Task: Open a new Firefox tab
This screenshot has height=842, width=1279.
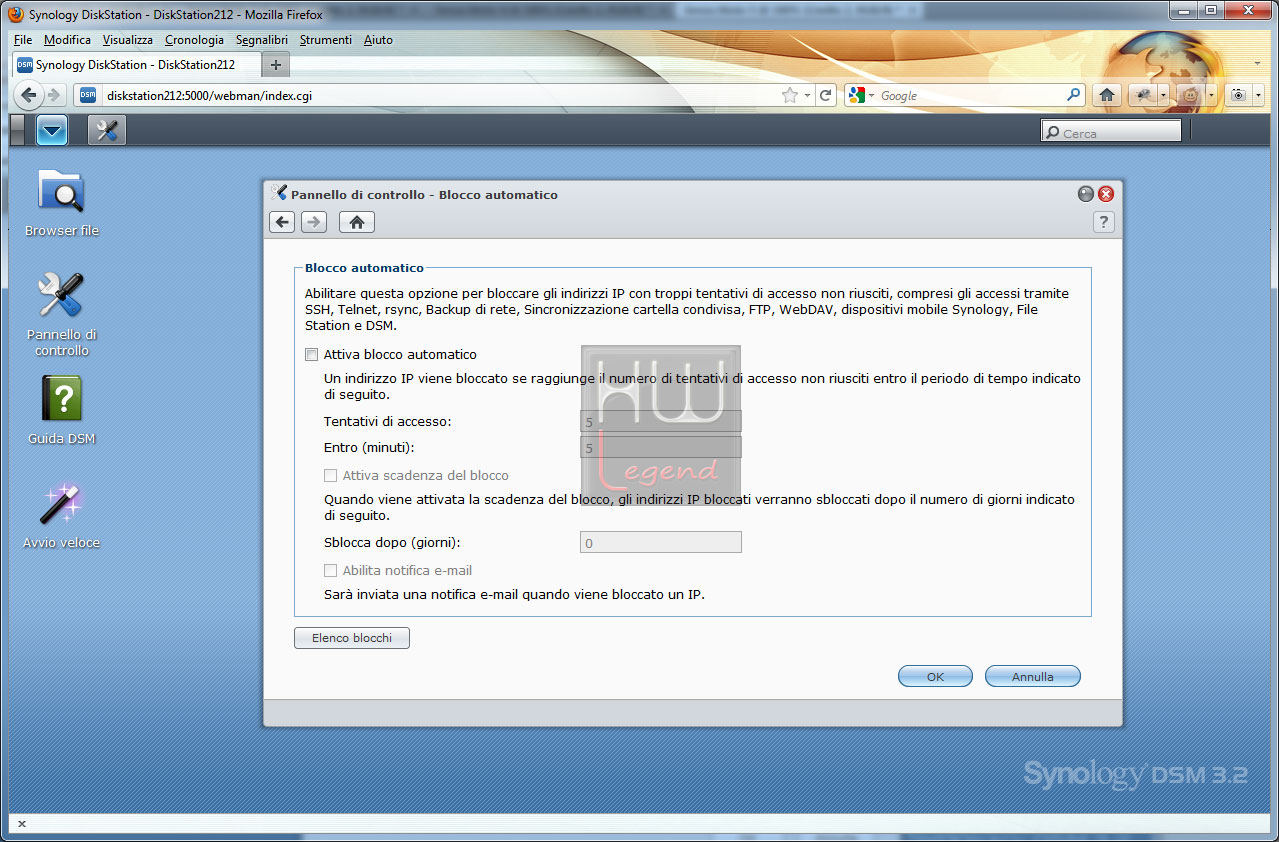Action: click(x=276, y=65)
